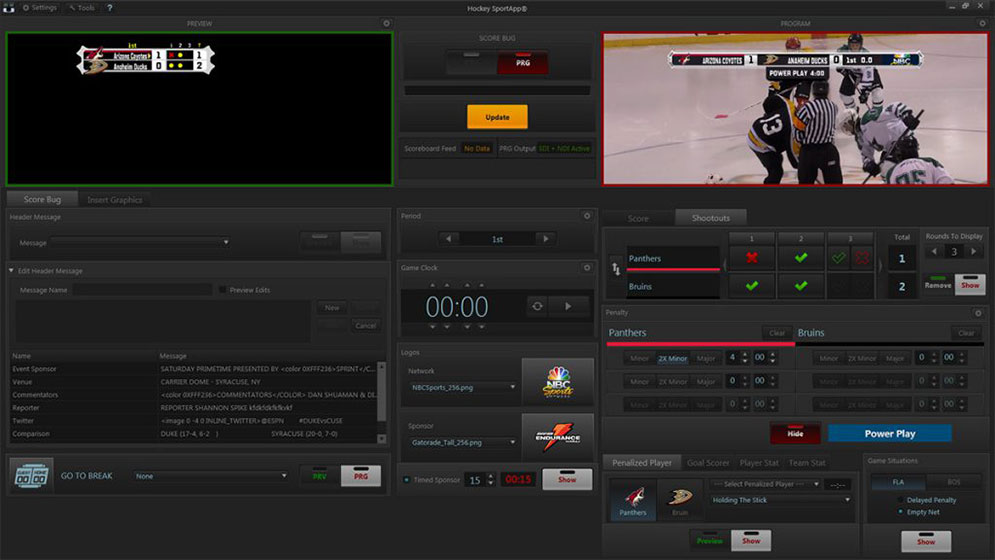The height and width of the screenshot is (560, 995).
Task: Switch to the Insert Graphics tab
Action: click(x=114, y=200)
